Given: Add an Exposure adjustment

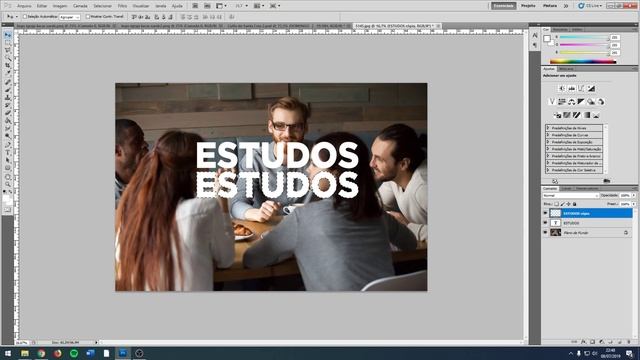Looking at the screenshot, I should tap(591, 88).
